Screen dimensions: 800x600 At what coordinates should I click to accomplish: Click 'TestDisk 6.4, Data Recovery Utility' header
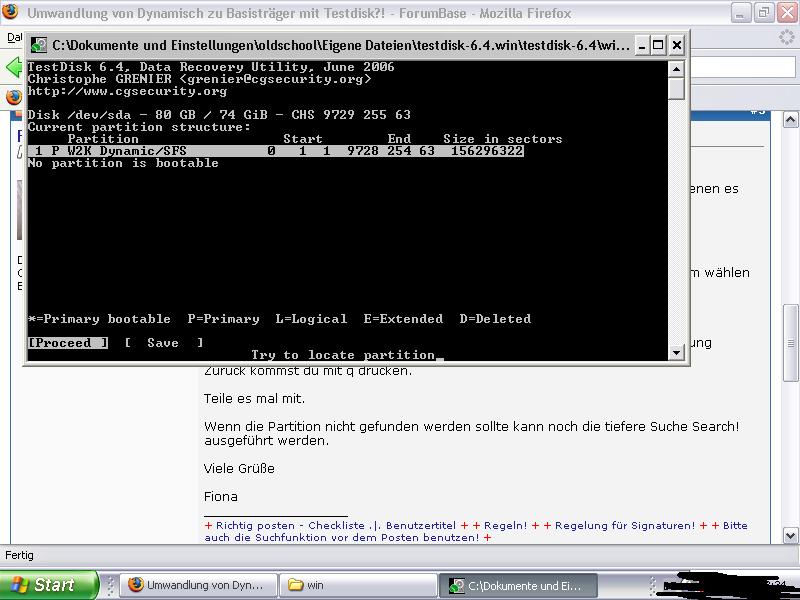coord(211,67)
